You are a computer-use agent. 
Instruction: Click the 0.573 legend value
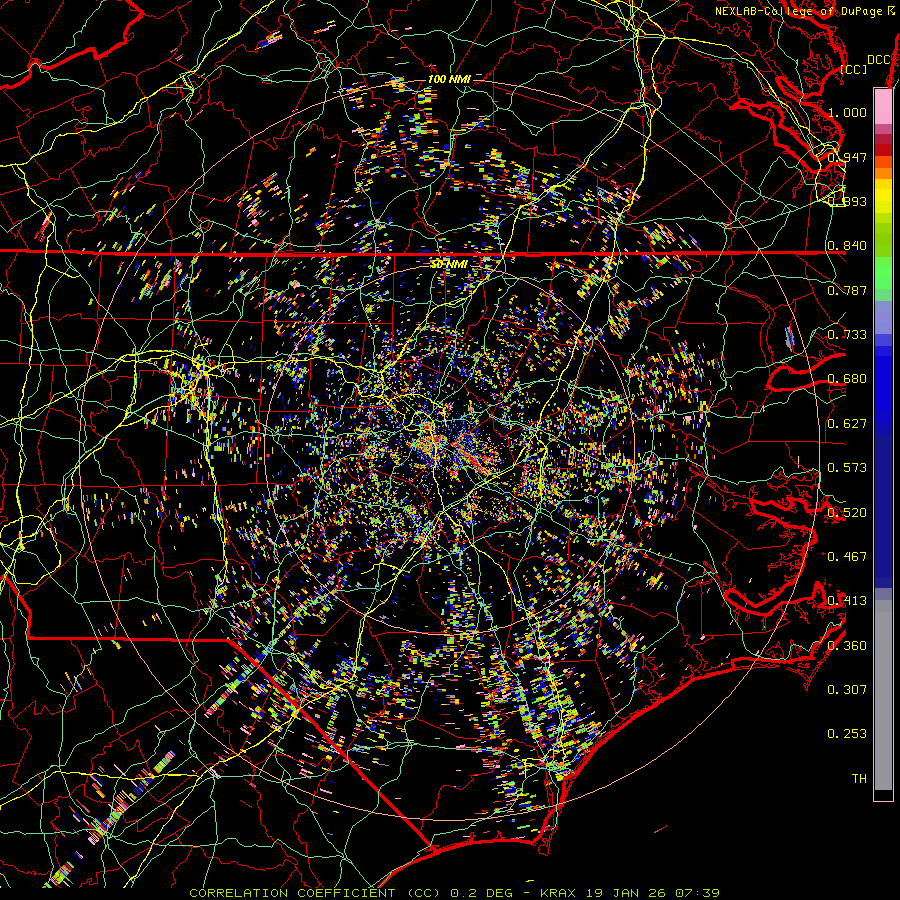[847, 468]
